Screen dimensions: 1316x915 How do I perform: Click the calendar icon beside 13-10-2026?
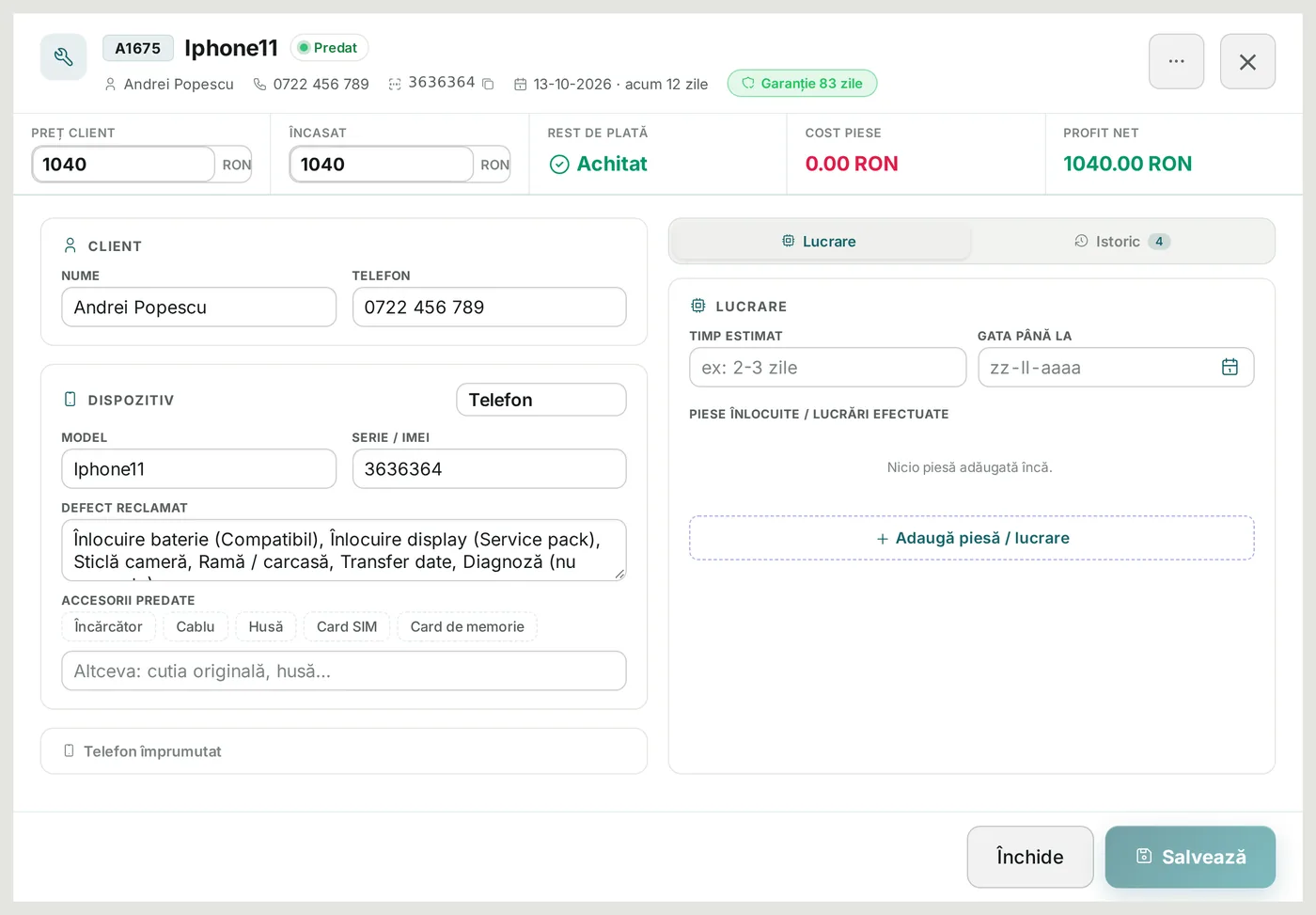click(x=520, y=84)
